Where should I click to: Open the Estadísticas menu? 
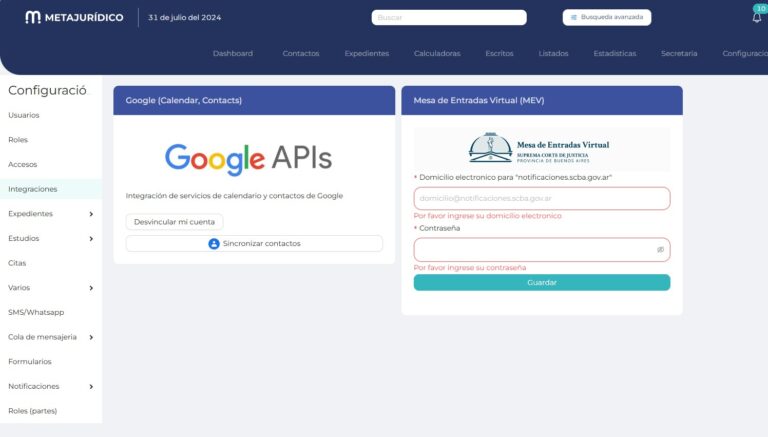tap(615, 53)
